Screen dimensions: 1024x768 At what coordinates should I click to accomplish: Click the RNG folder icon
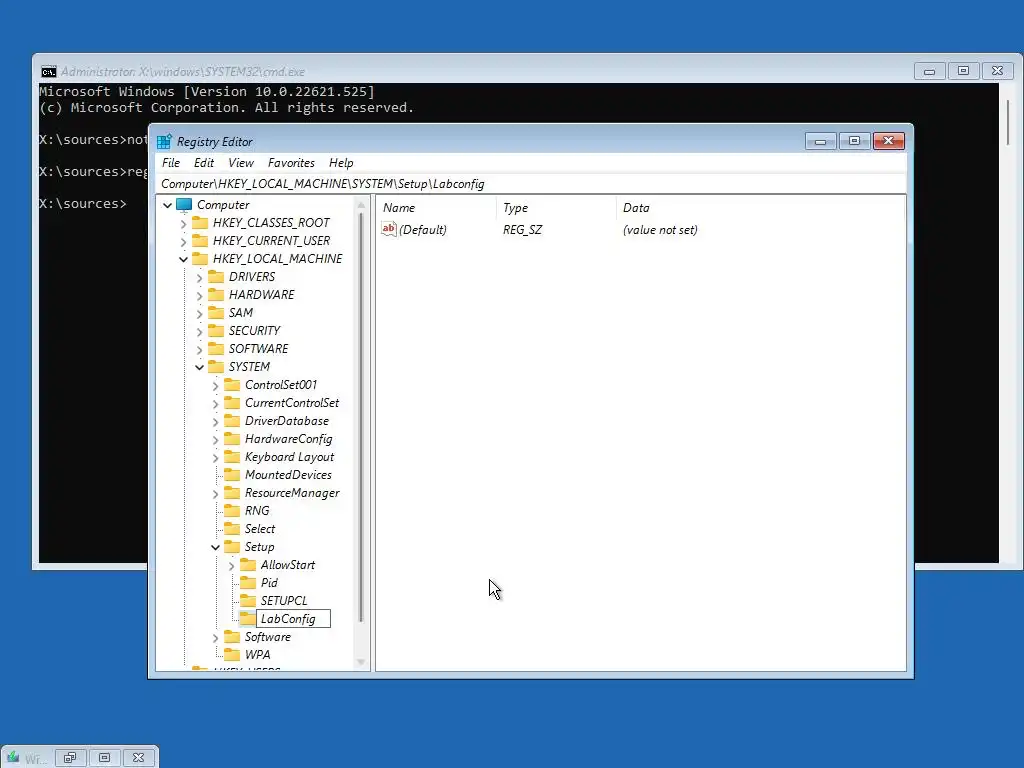[232, 511]
